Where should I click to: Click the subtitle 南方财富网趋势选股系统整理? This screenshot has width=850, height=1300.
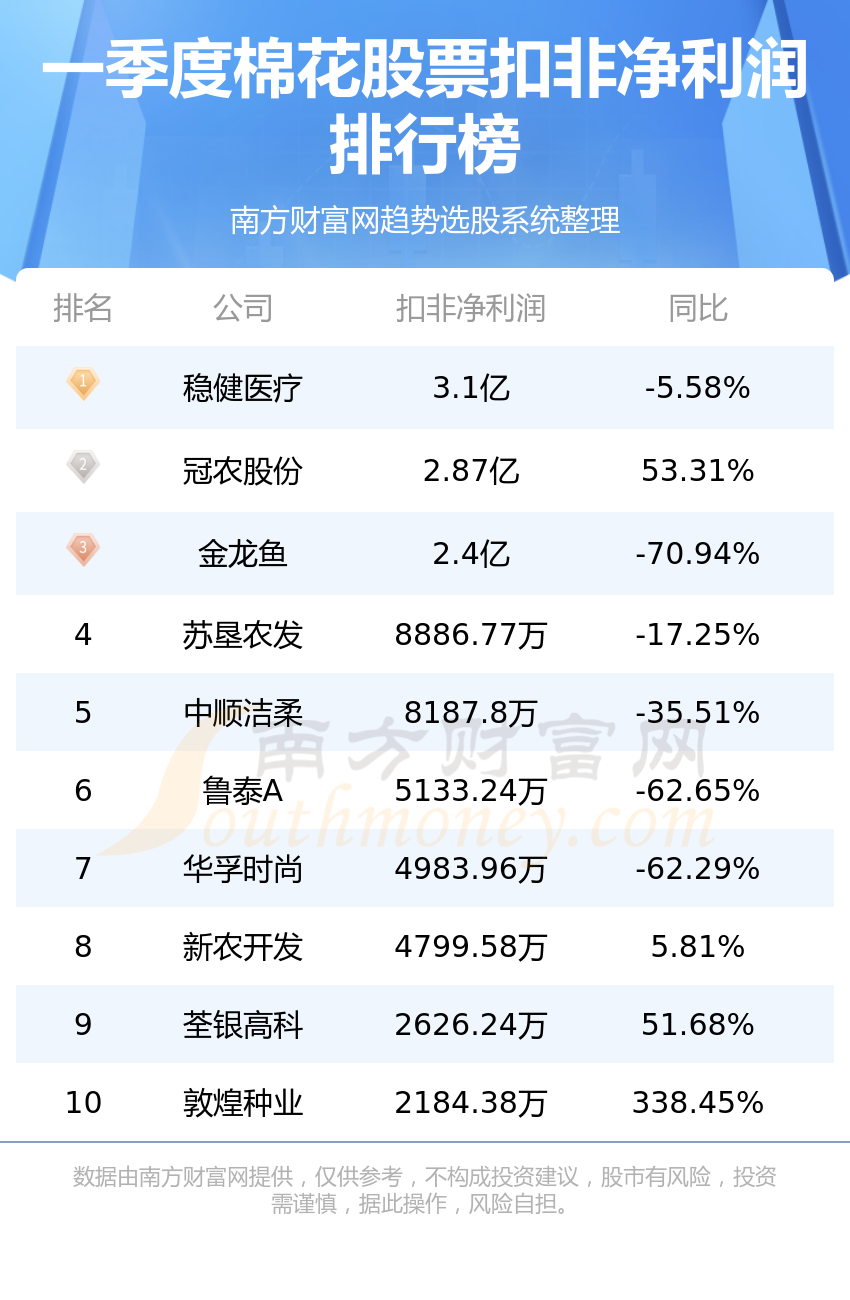coord(425,220)
